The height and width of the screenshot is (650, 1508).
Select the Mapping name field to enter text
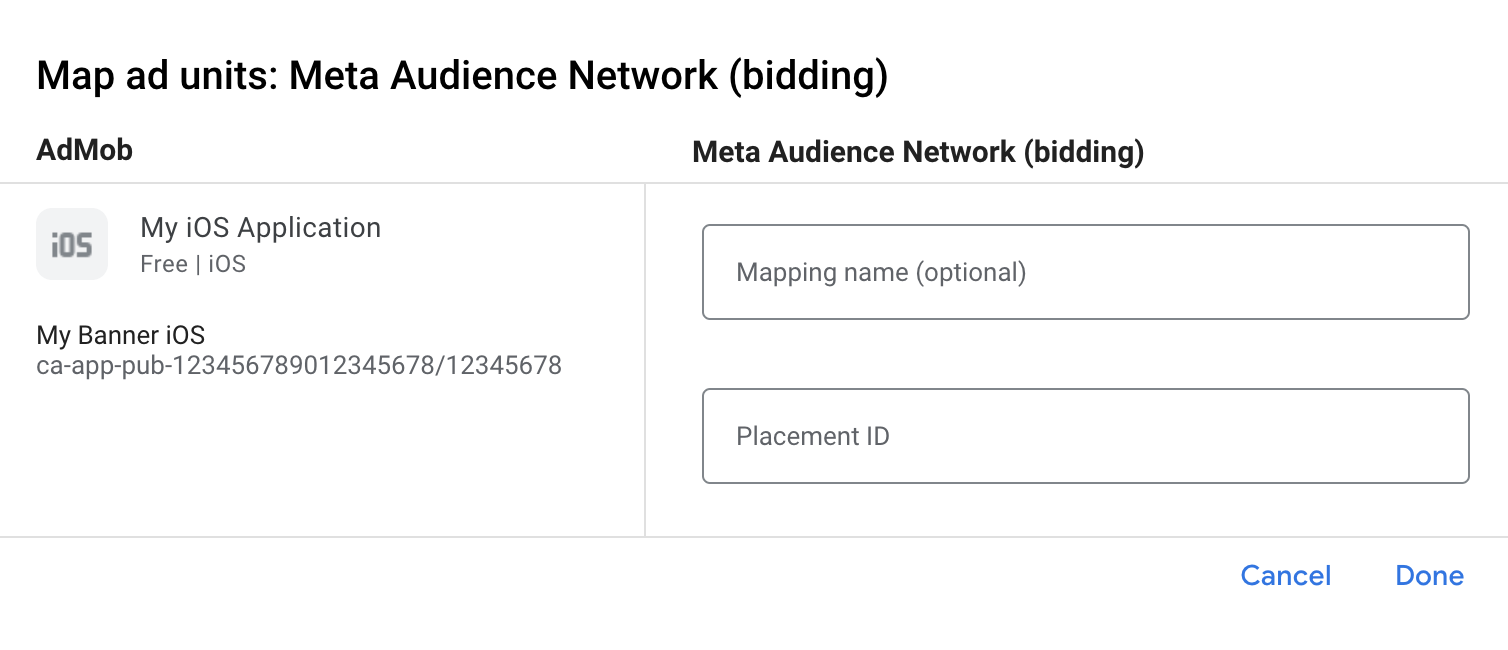pos(1086,272)
